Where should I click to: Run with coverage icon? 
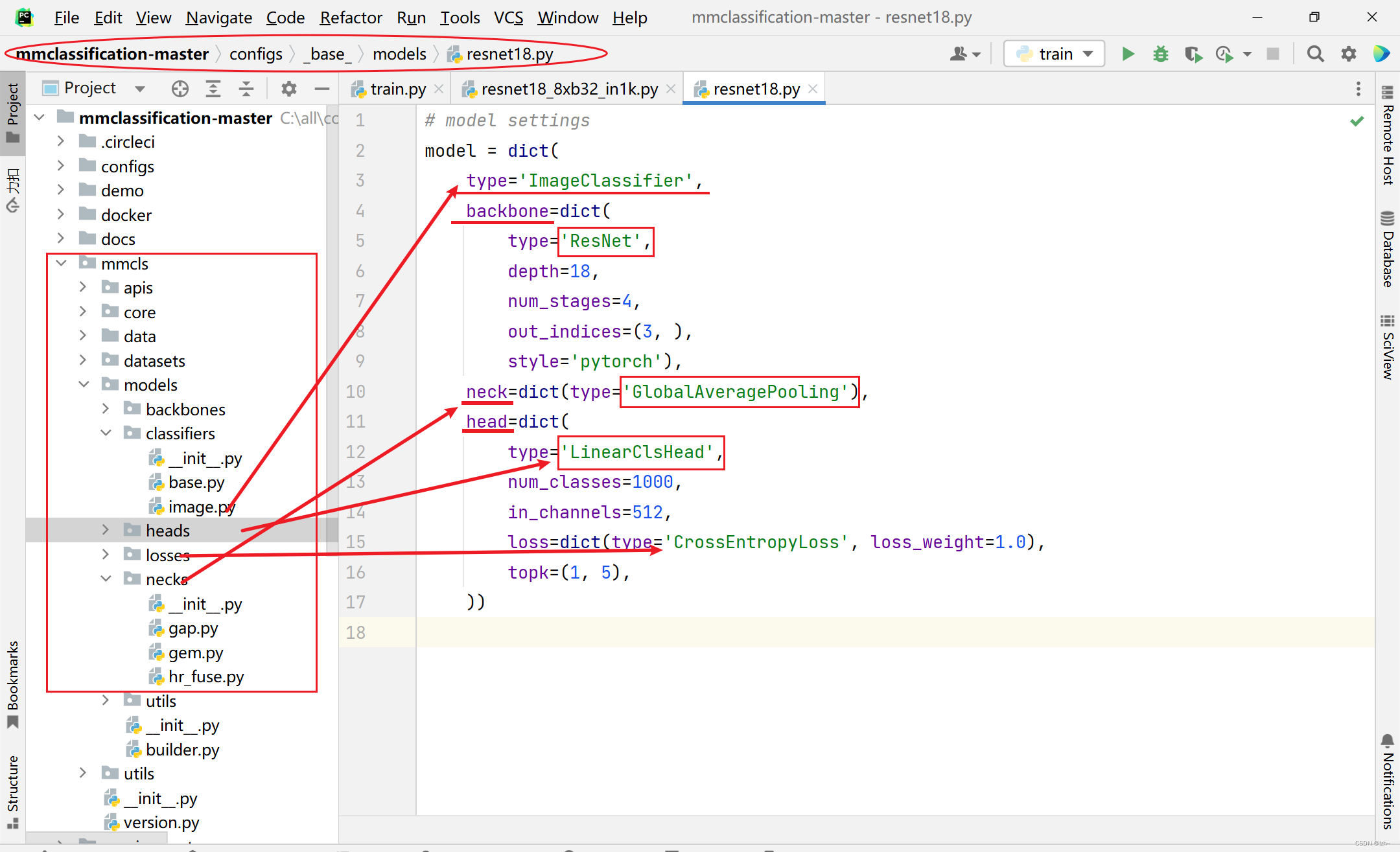1193,54
